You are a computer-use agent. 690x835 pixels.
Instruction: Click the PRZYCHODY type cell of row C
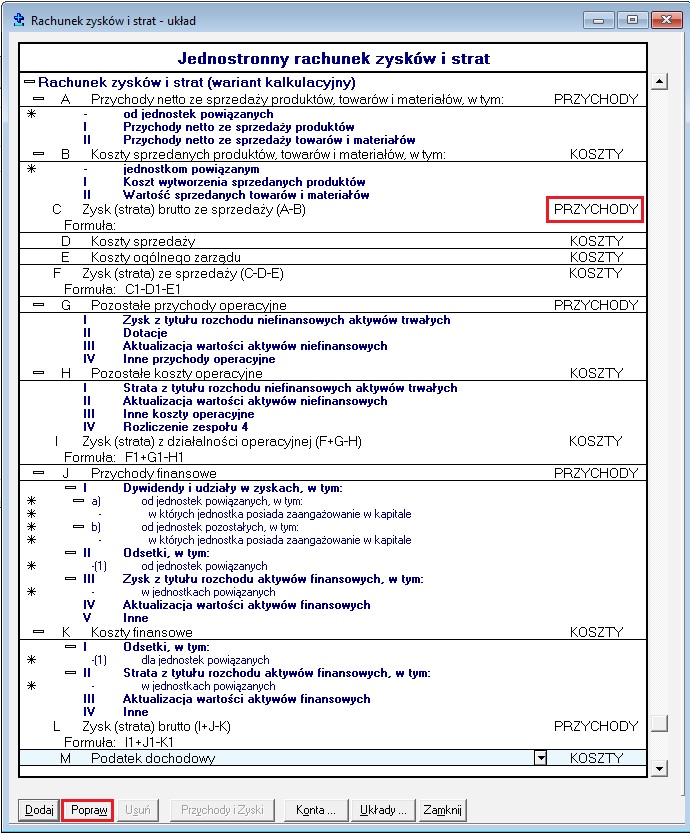tap(595, 209)
